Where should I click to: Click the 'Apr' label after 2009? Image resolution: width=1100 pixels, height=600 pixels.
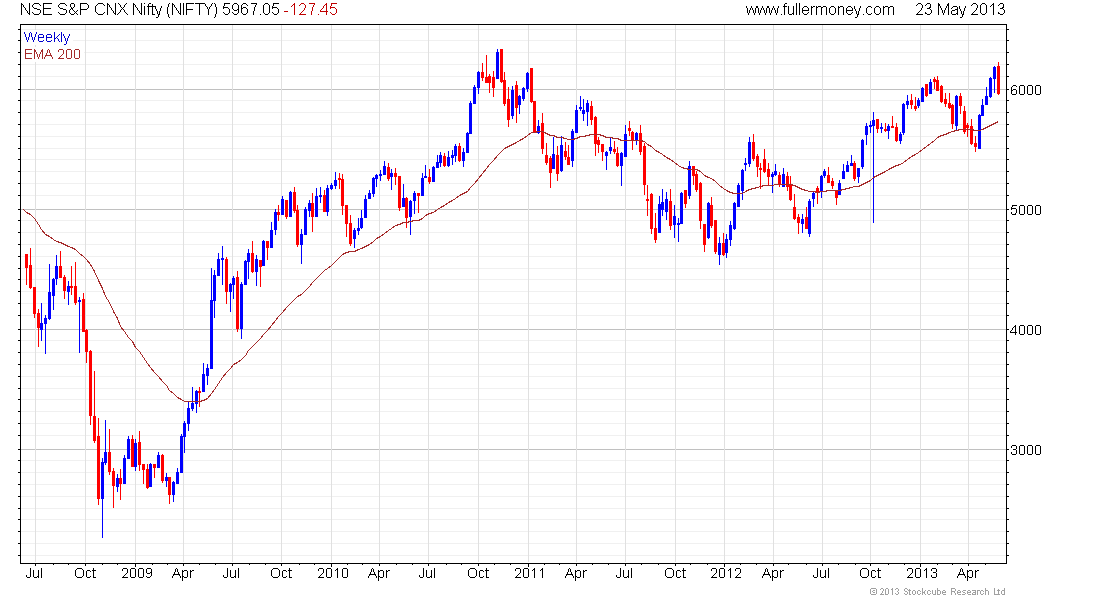[182, 574]
